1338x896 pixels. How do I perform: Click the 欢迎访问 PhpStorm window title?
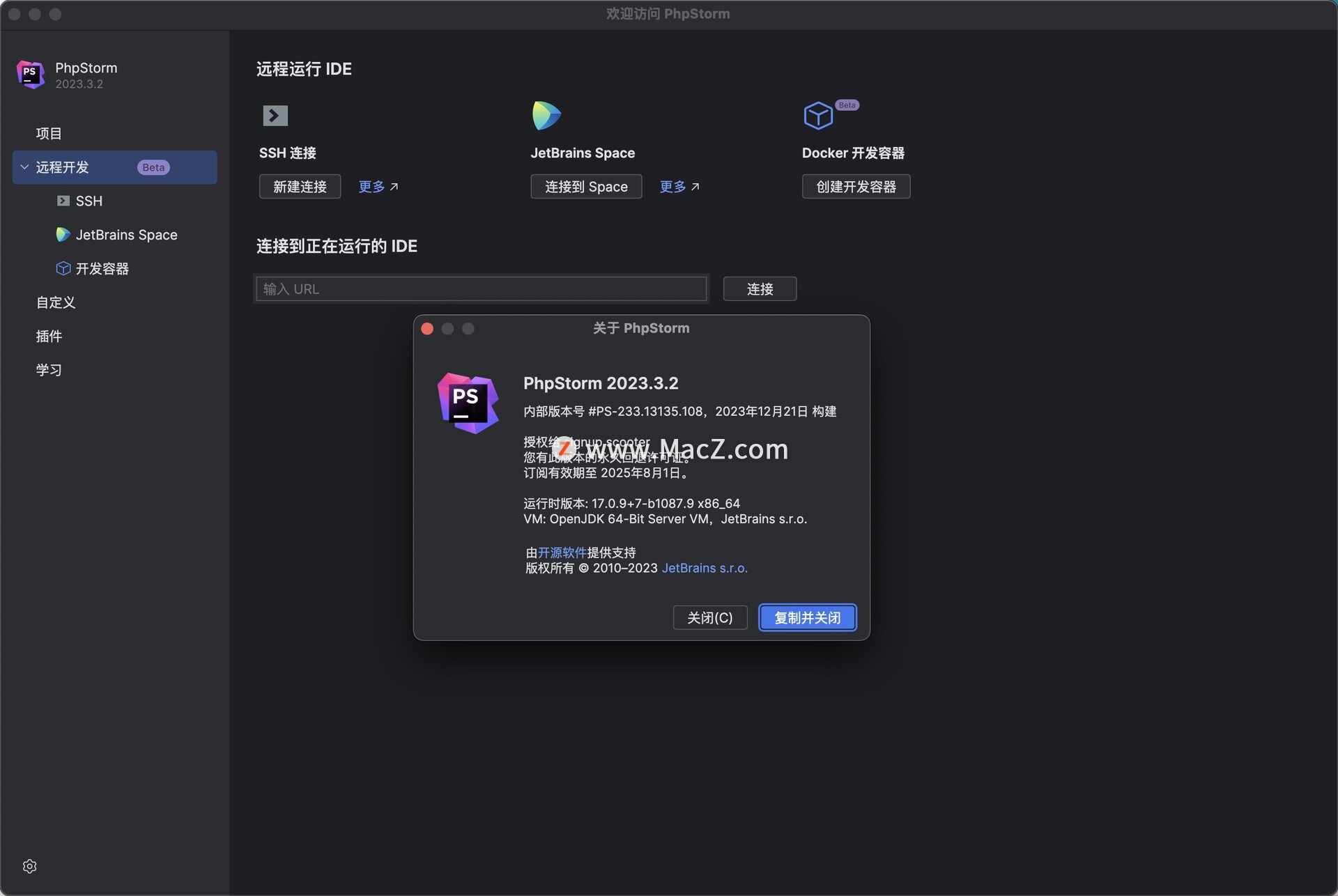pos(668,14)
